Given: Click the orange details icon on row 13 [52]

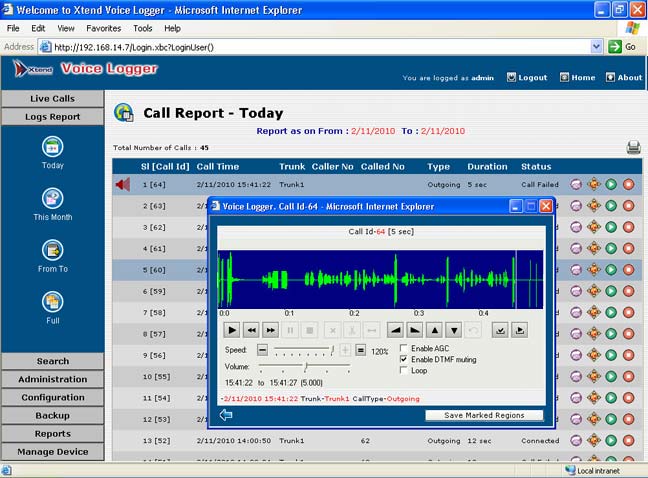Looking at the screenshot, I should (594, 440).
